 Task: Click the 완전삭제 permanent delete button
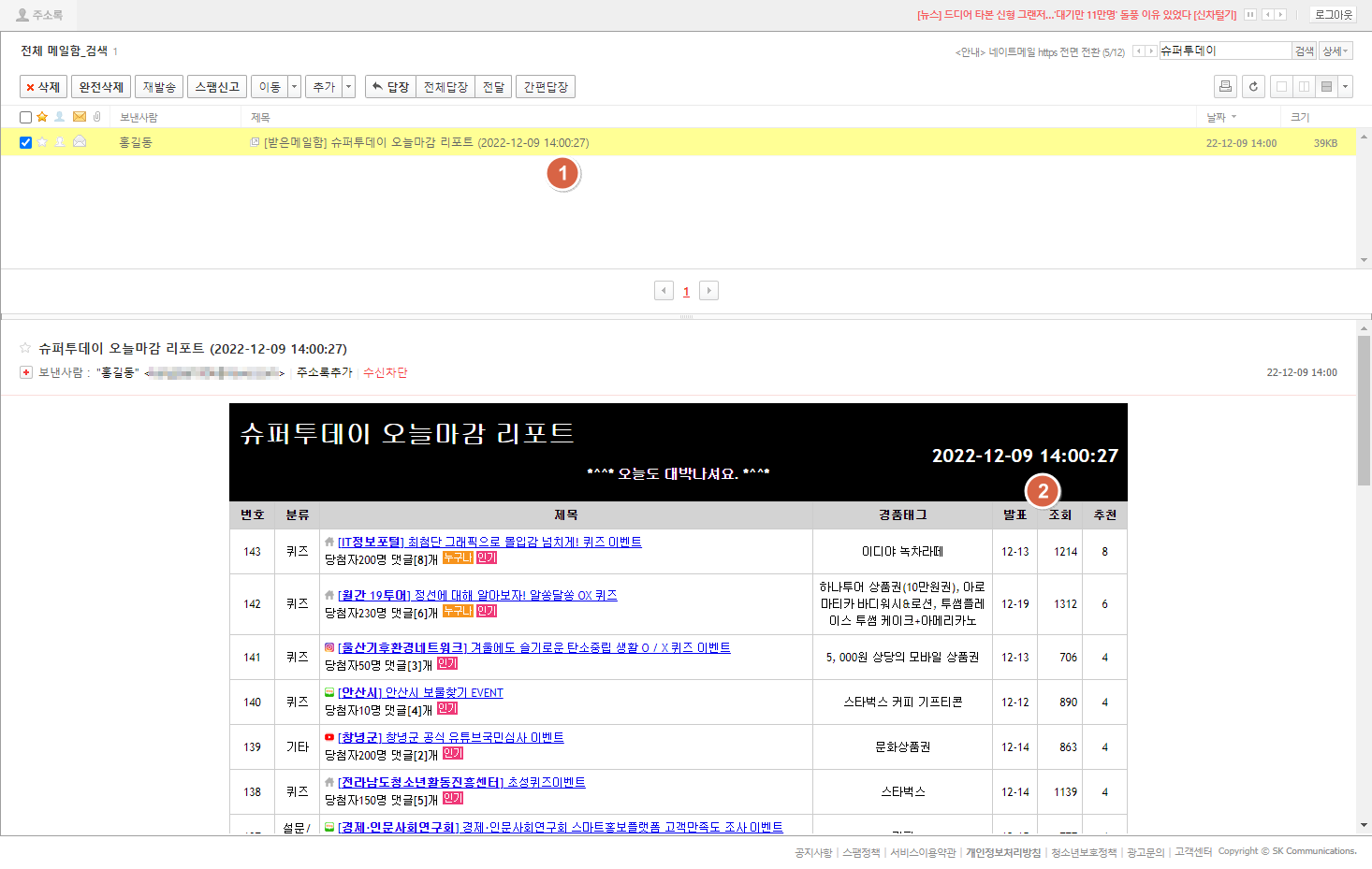point(101,87)
